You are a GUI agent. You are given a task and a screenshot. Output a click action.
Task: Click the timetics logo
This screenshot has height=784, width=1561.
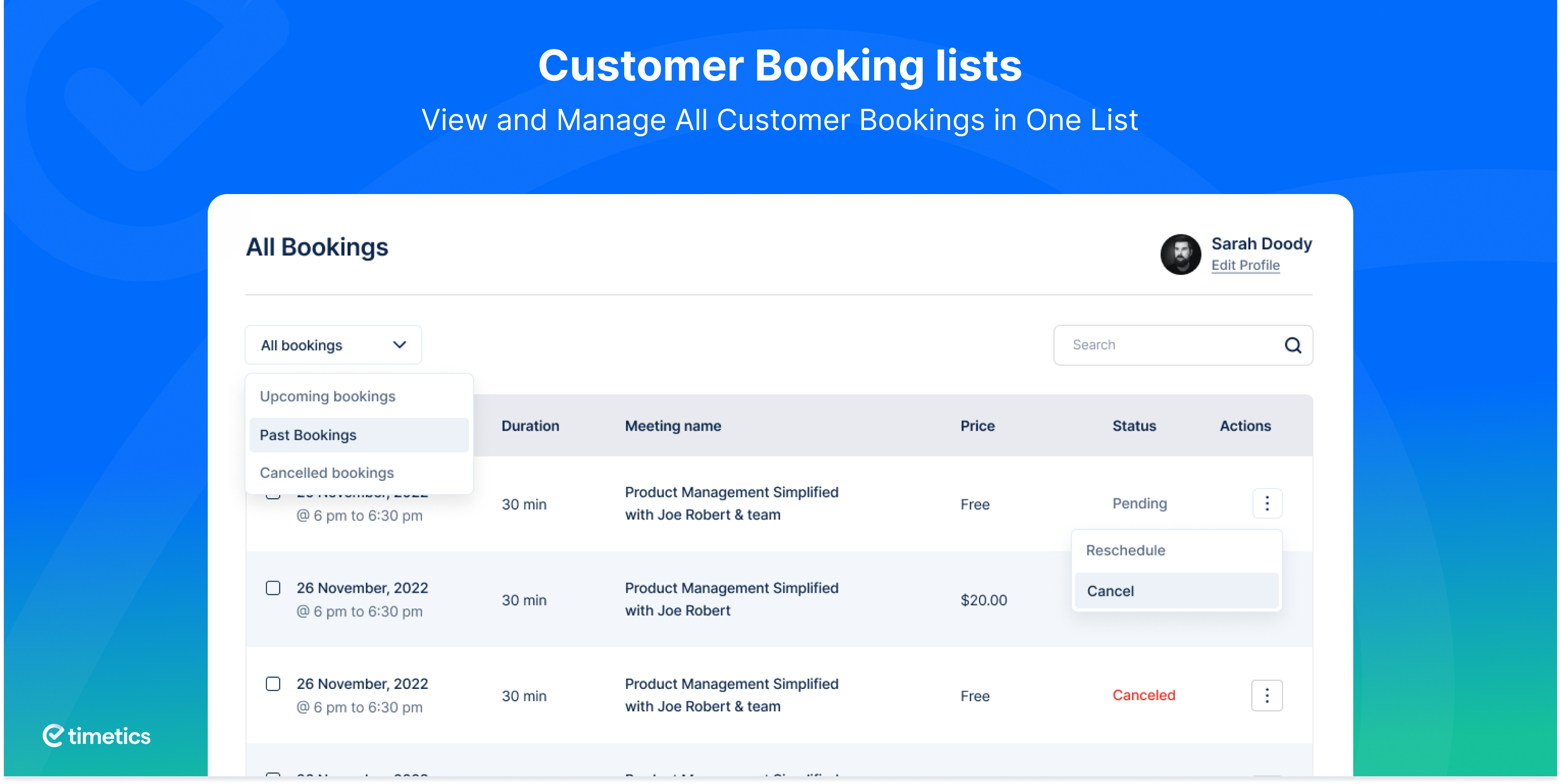[97, 735]
